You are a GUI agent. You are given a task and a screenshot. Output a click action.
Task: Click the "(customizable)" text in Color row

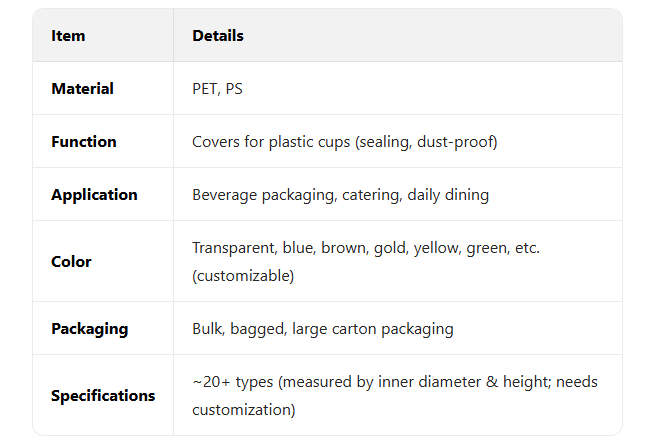coord(243,276)
